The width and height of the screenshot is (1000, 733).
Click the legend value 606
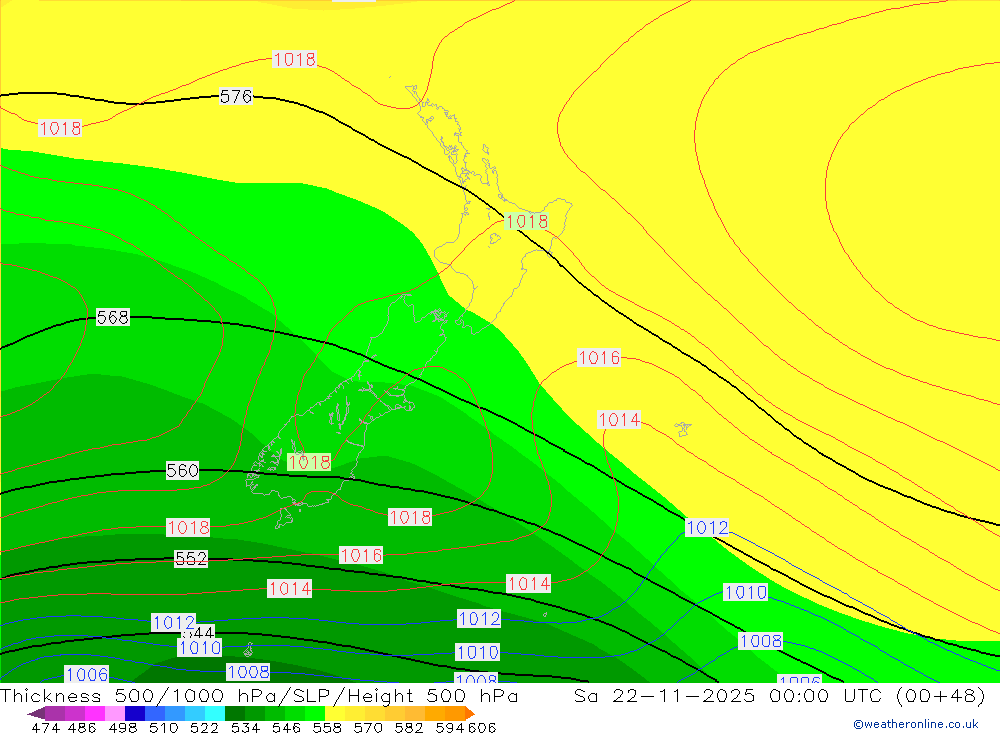click(482, 728)
